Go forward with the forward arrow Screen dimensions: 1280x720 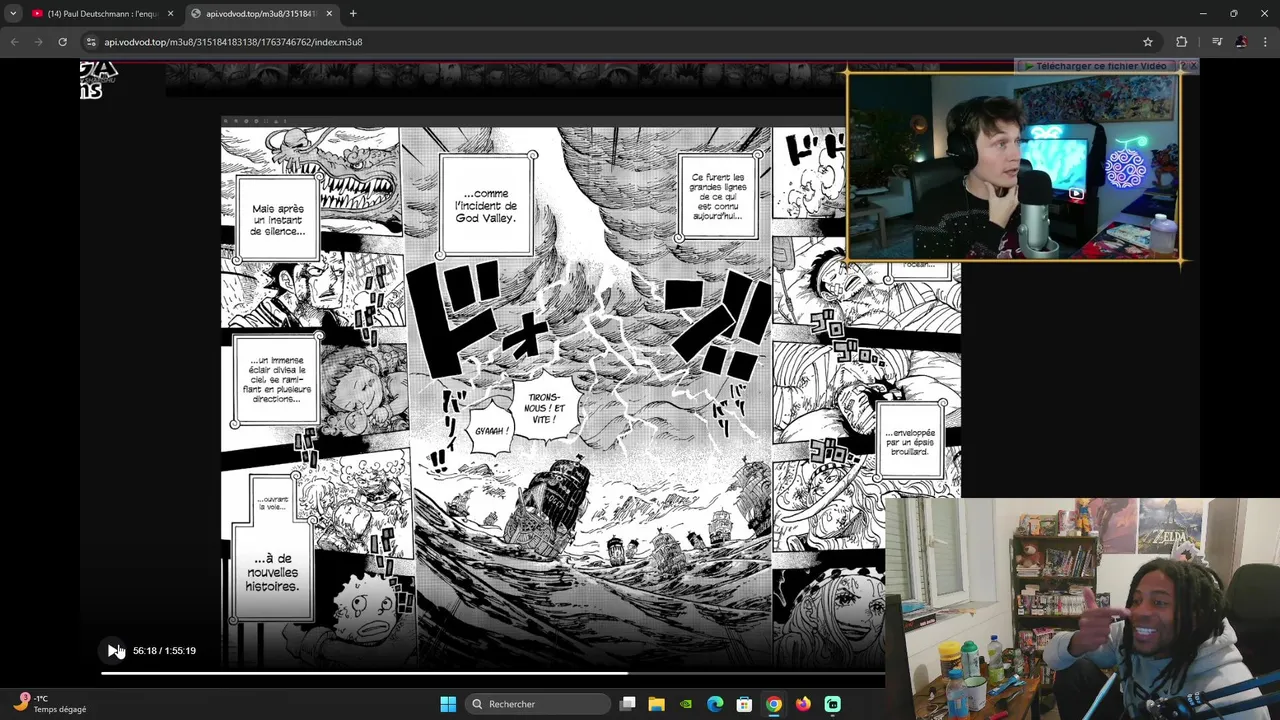pos(38,42)
